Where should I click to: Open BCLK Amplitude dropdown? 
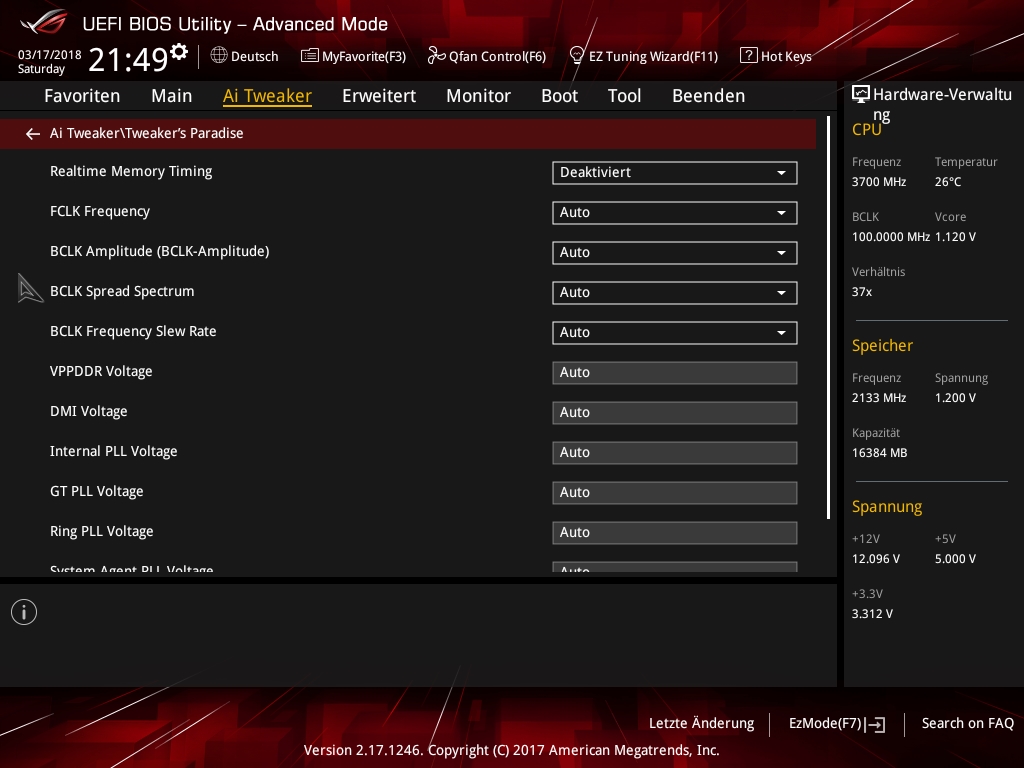coord(675,252)
